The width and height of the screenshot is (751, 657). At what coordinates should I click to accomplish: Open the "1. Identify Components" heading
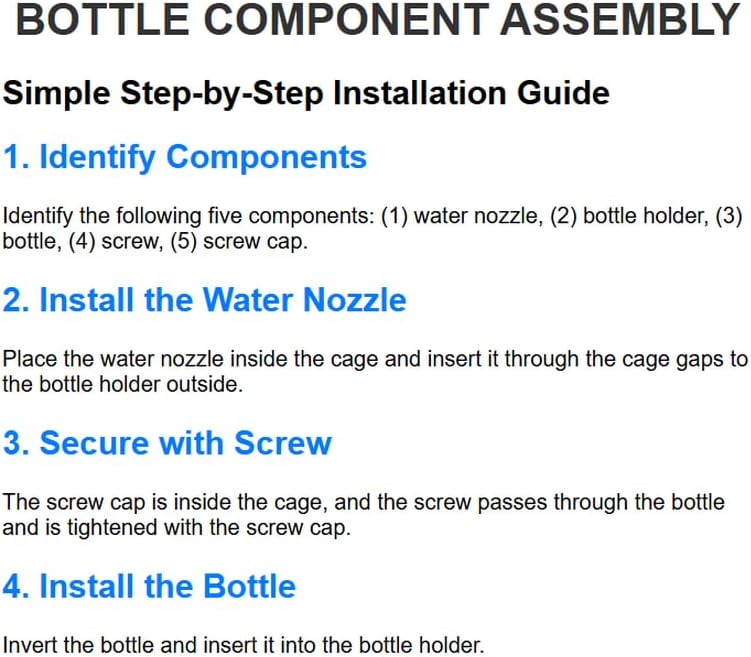coord(185,157)
